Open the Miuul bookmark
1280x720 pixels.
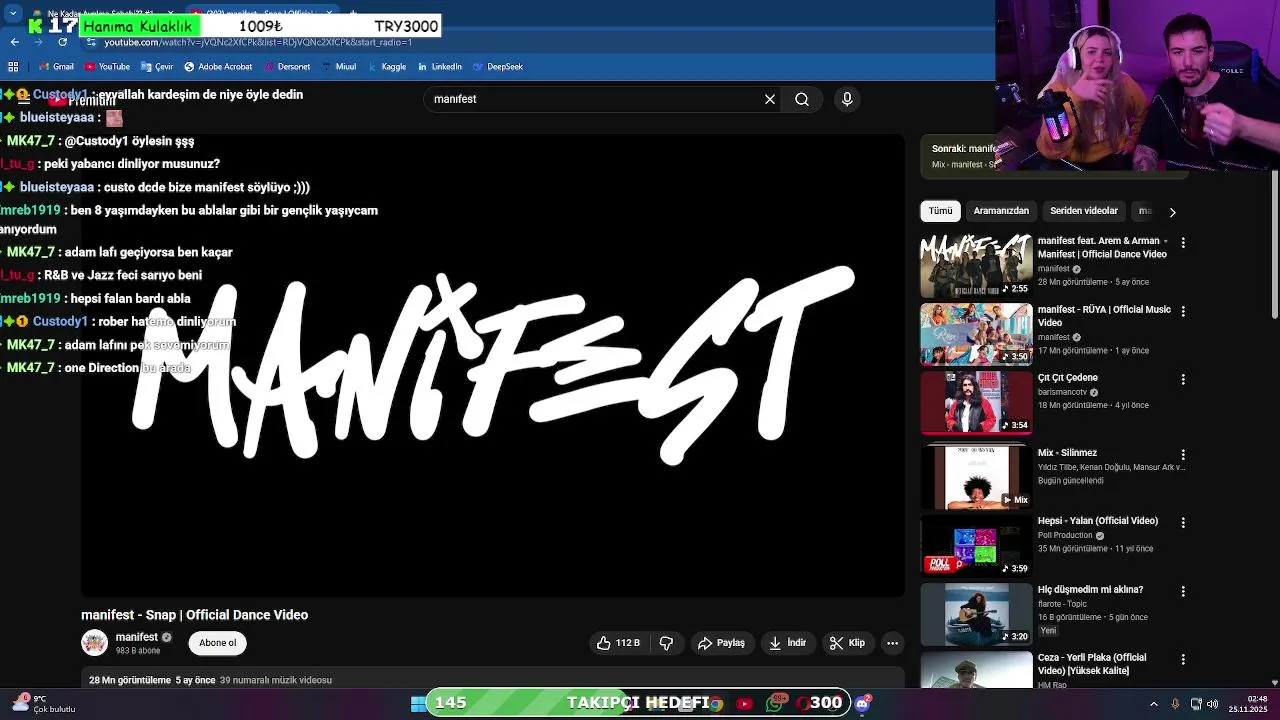(338, 67)
